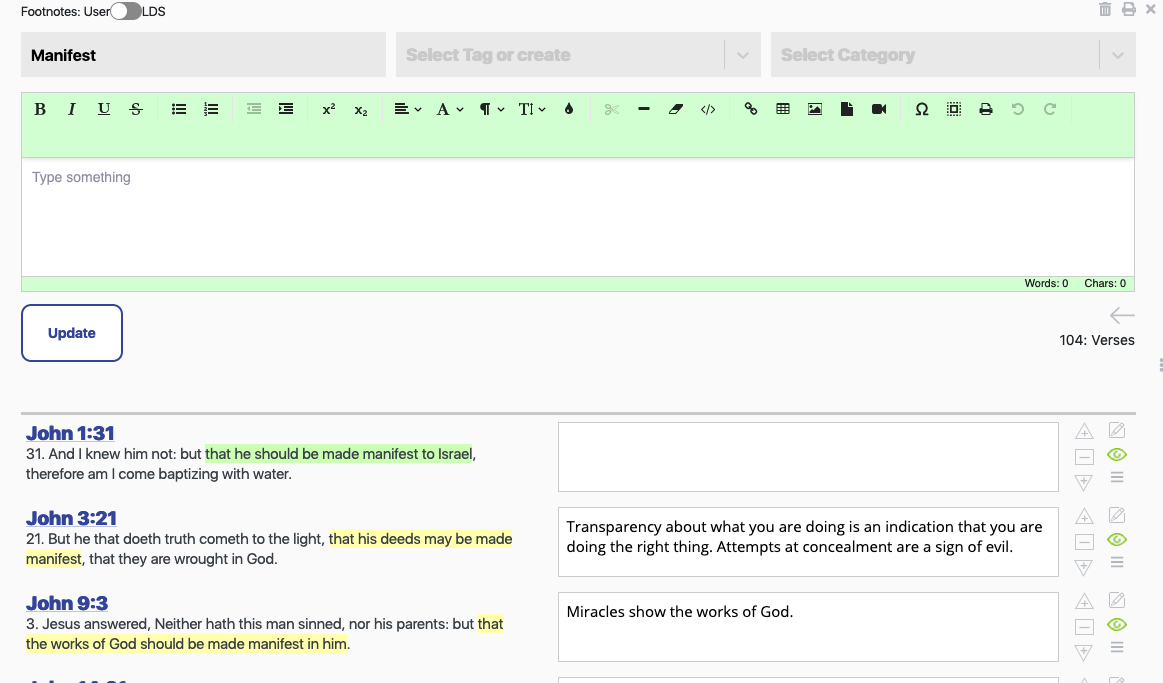
Task: Hide the John 1:31 note via eye icon
Action: pyautogui.click(x=1117, y=454)
